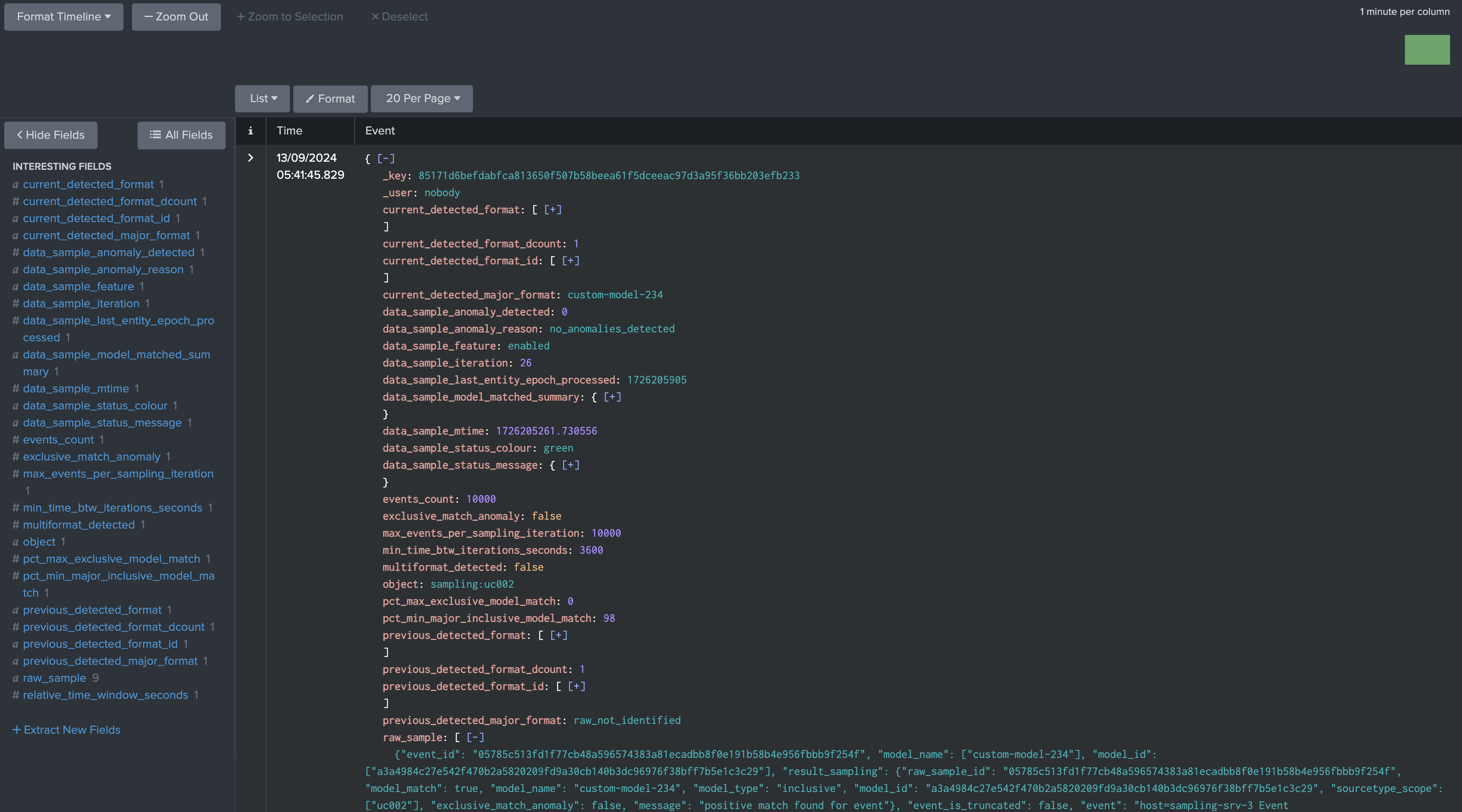Expand event row details chevron
This screenshot has width=1462, height=812.
click(x=250, y=158)
